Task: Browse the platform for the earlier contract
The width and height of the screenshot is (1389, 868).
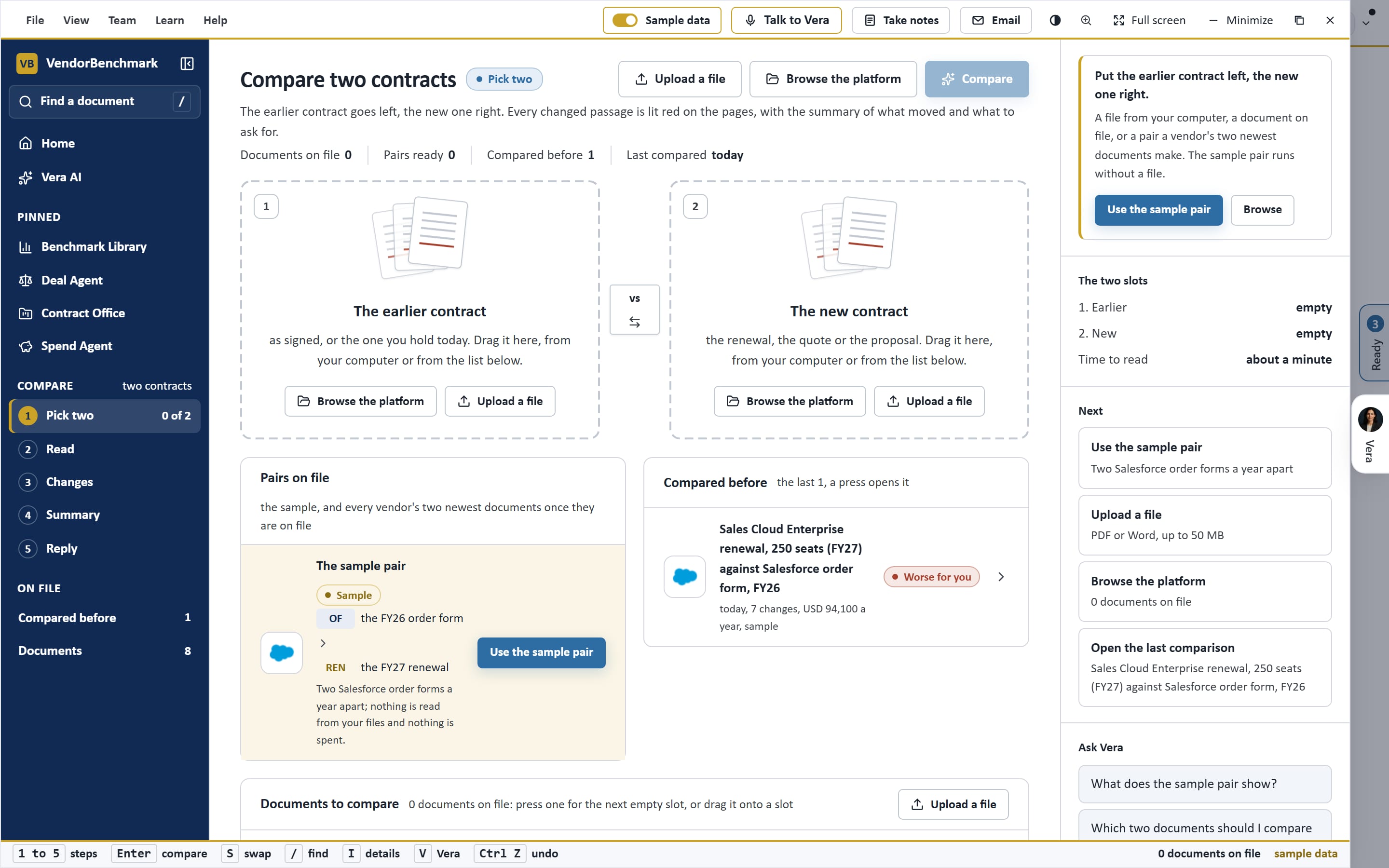Action: 360,401
